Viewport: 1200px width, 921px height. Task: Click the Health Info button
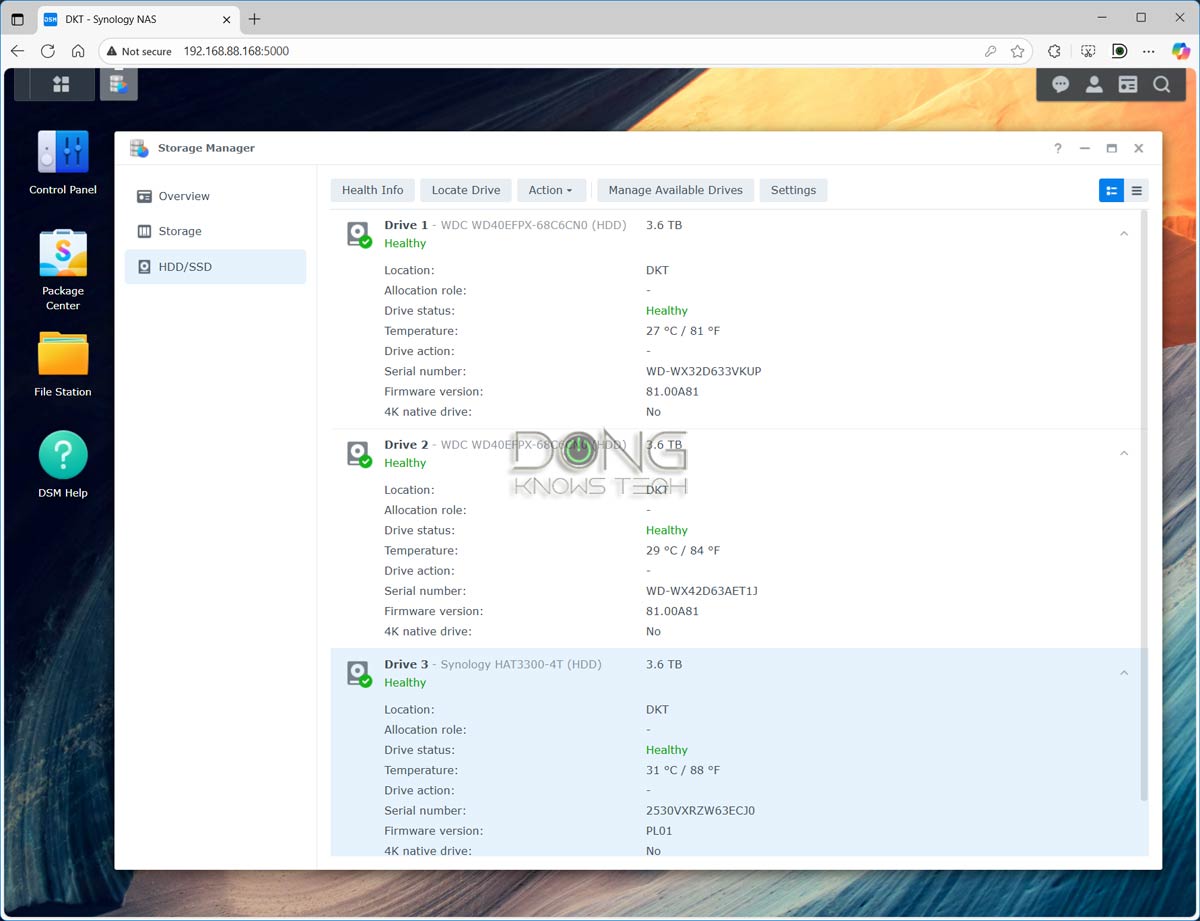point(372,190)
